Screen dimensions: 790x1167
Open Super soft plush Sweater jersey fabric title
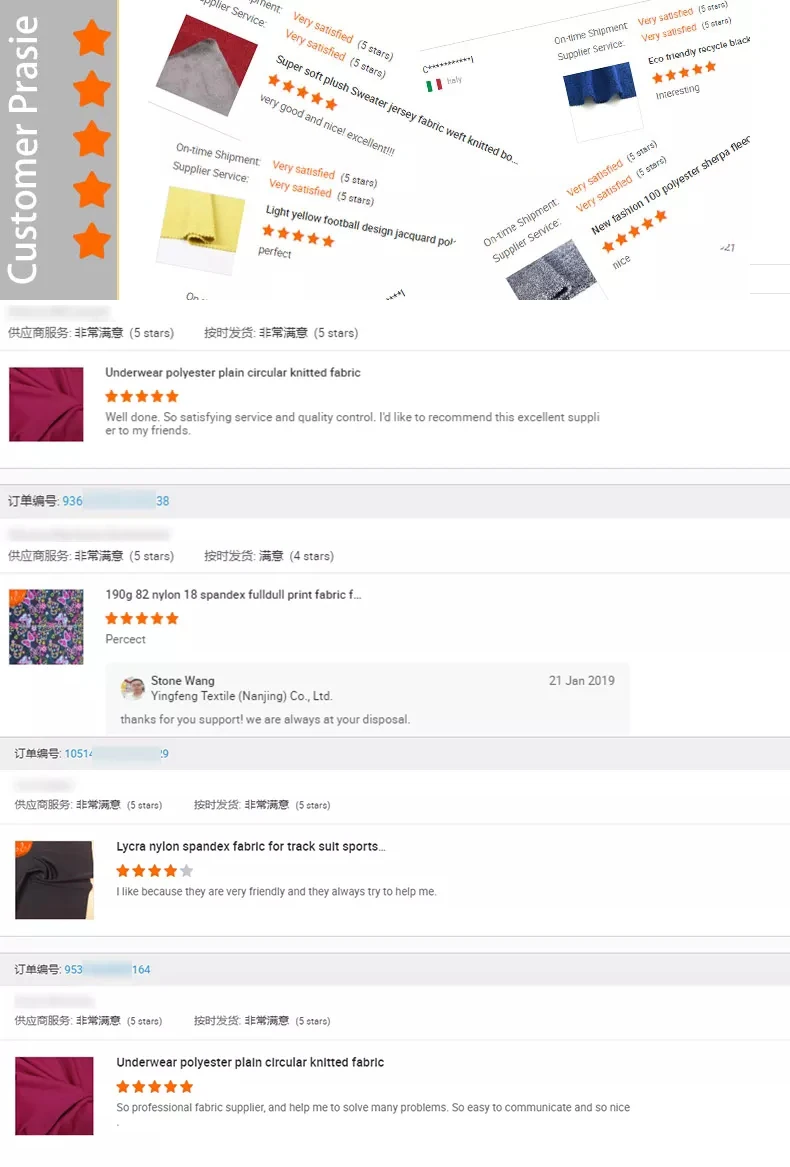(395, 109)
